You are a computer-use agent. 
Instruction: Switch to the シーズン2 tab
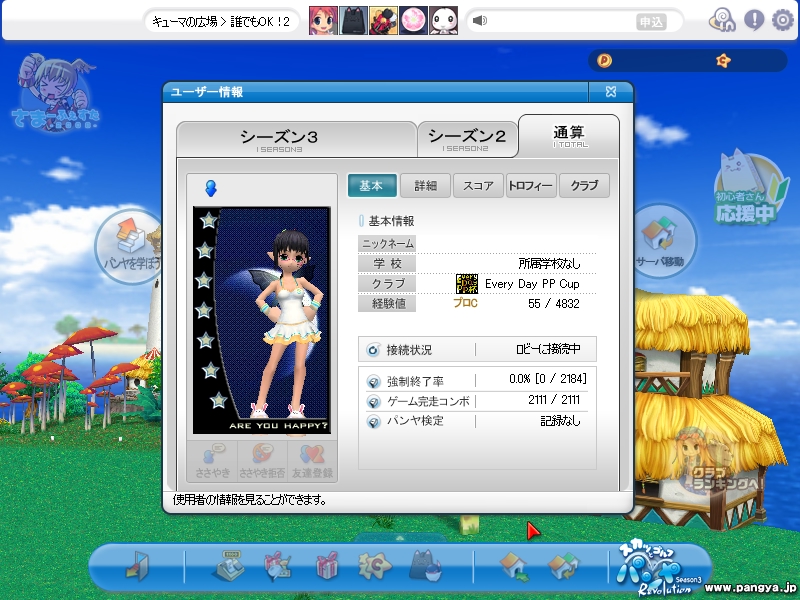click(x=467, y=139)
